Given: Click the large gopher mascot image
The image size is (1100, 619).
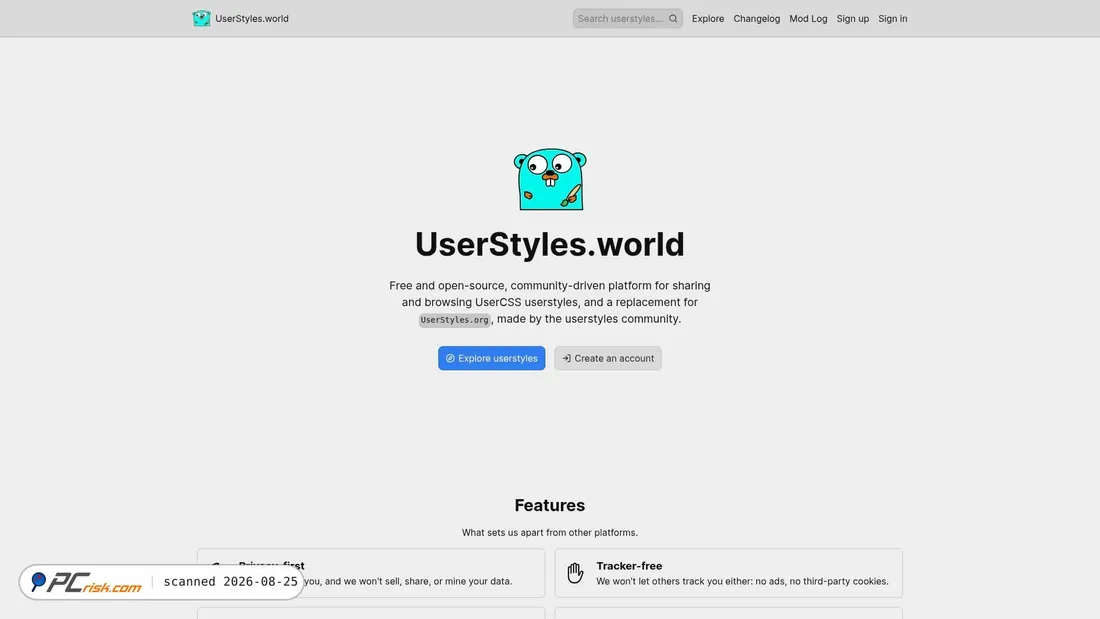Looking at the screenshot, I should (x=550, y=179).
